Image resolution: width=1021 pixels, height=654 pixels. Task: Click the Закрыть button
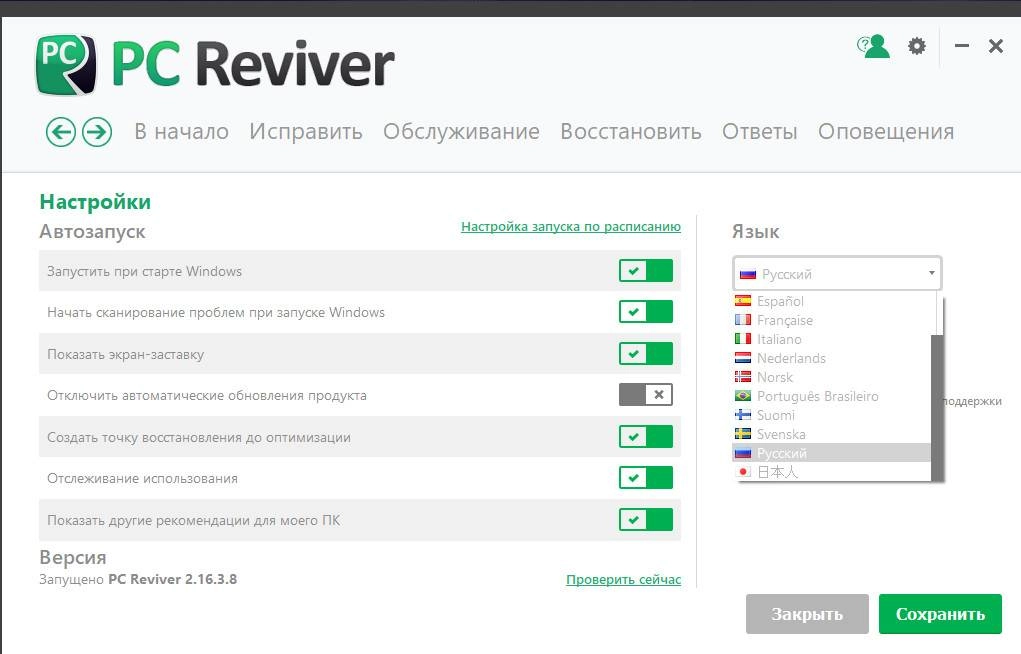tap(807, 614)
